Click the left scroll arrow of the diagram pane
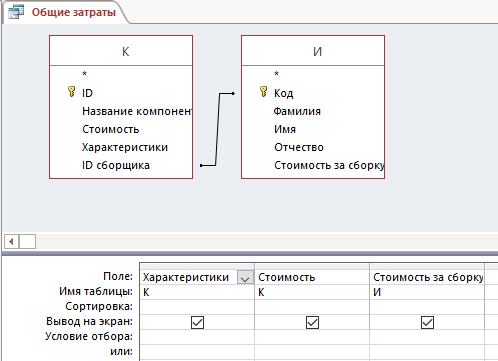Screen dimensions: 498x361 pos(11,241)
